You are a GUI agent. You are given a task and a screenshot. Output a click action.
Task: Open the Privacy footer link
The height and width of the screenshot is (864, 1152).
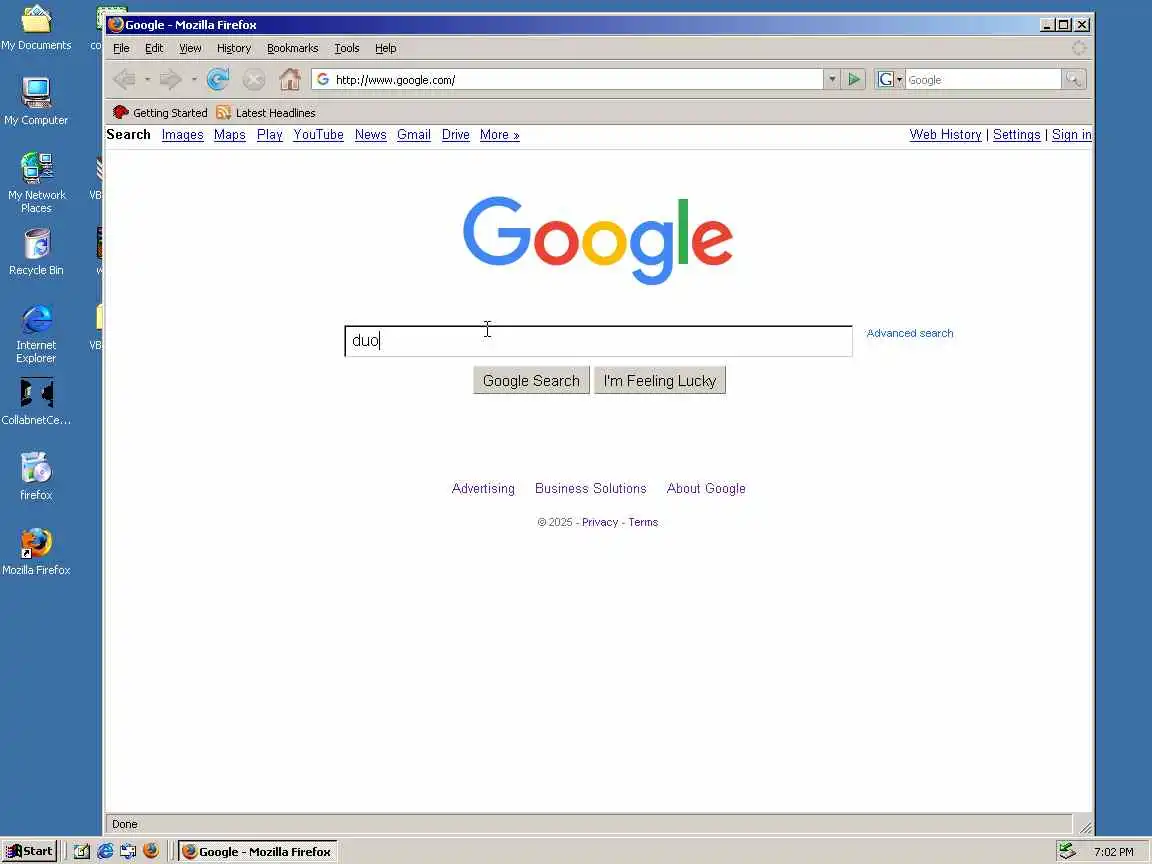tap(600, 522)
